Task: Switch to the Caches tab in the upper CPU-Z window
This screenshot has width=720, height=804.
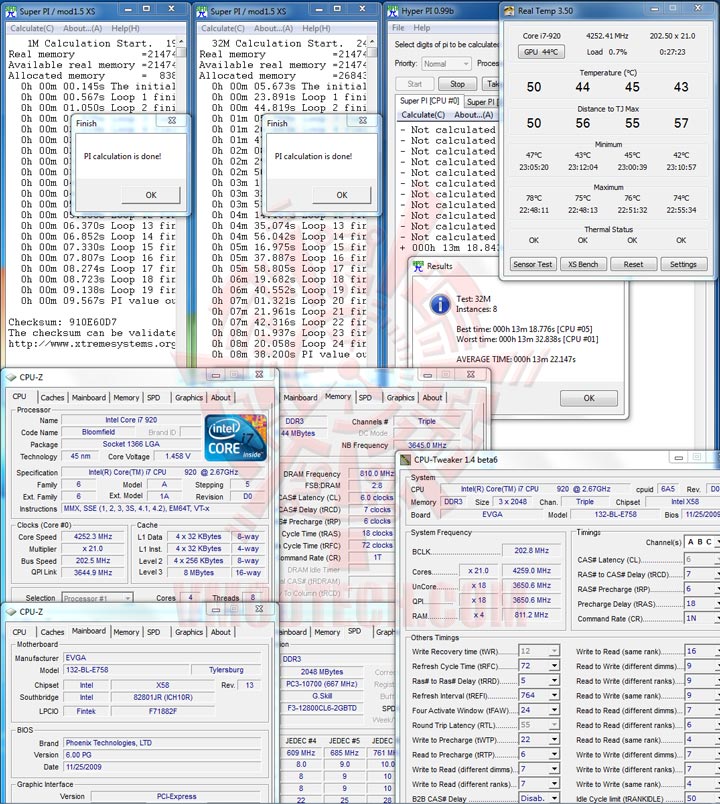Action: pos(52,397)
